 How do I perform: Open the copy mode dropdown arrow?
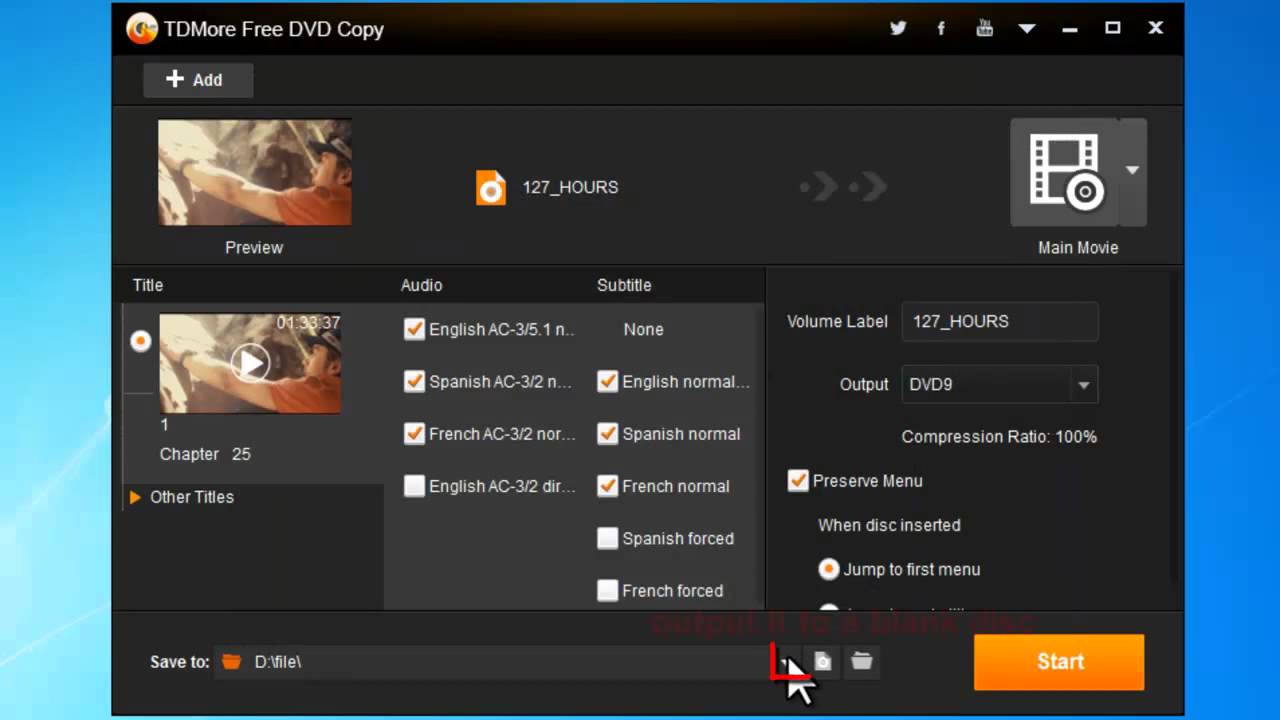pos(1132,171)
